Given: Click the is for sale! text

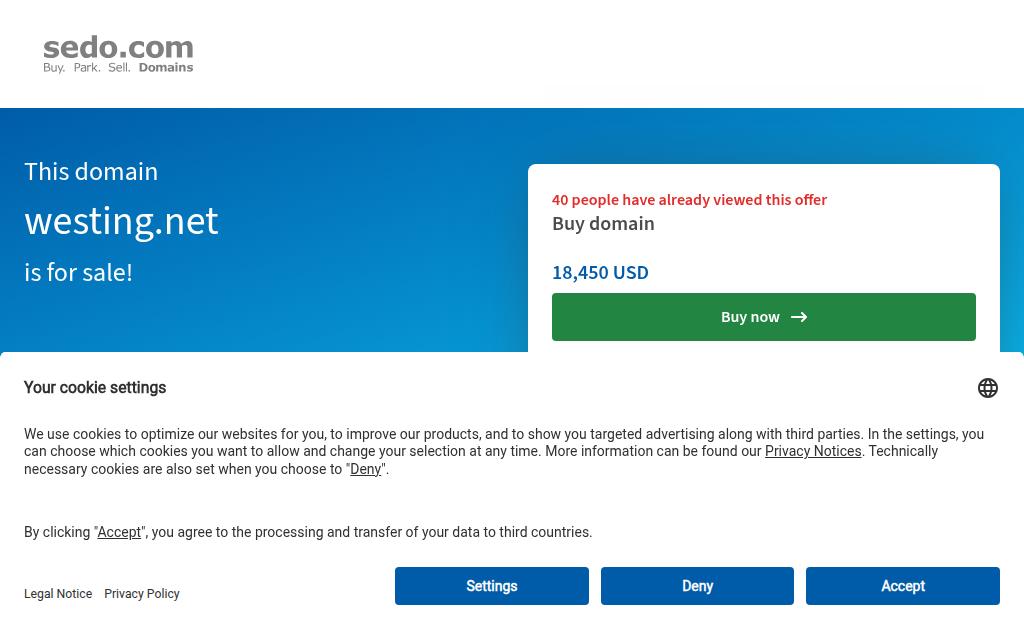Looking at the screenshot, I should (78, 272).
